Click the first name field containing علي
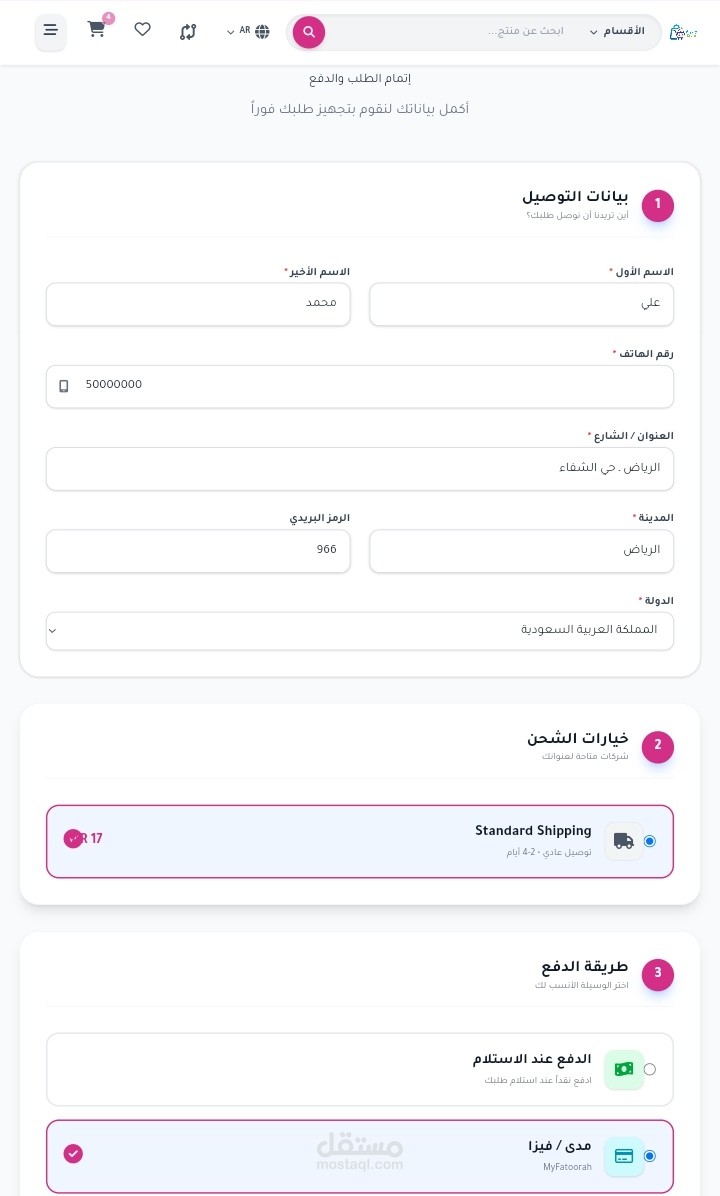Screen dimensions: 720x1196 (521, 304)
